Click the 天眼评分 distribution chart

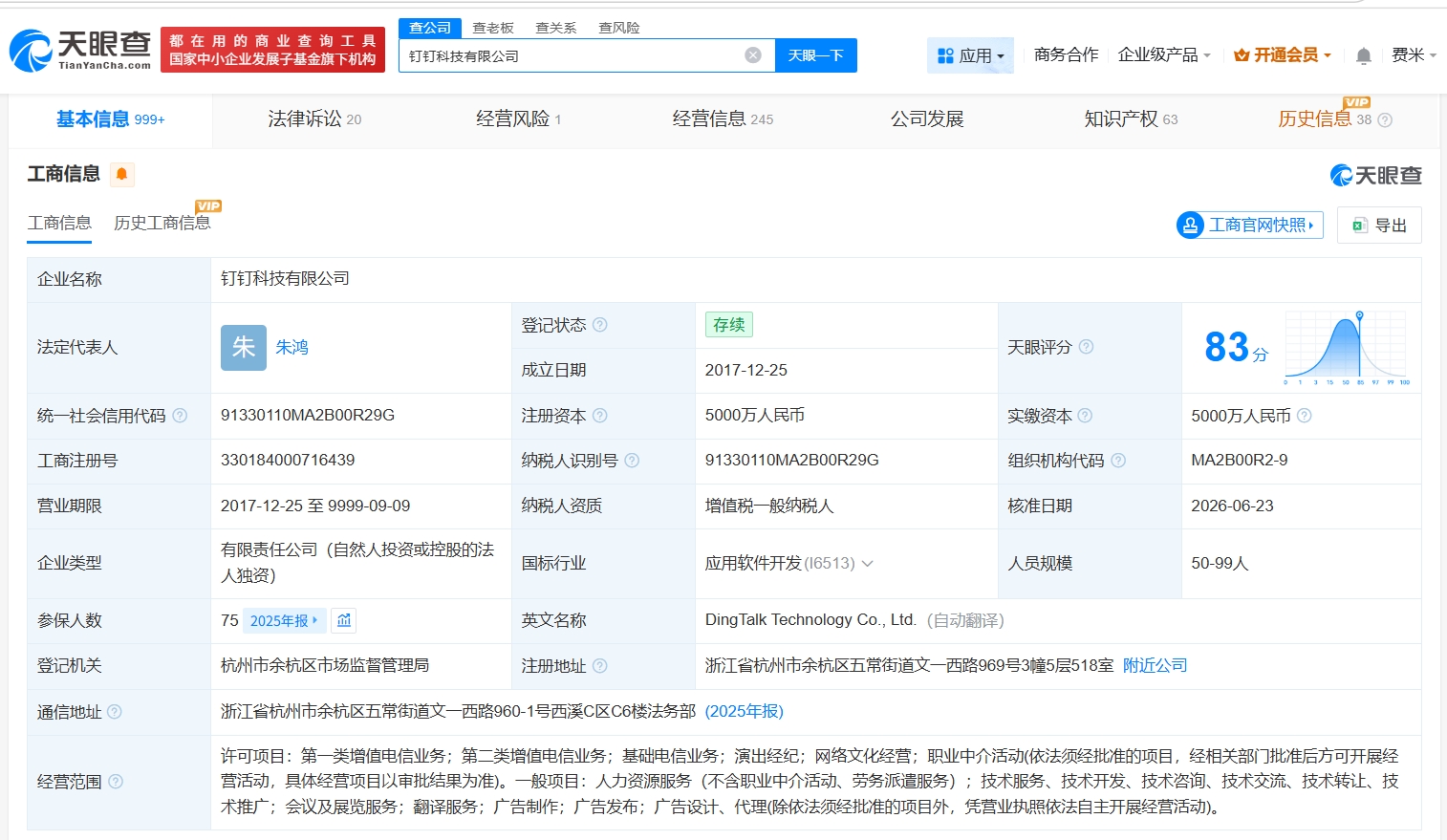tap(1348, 347)
